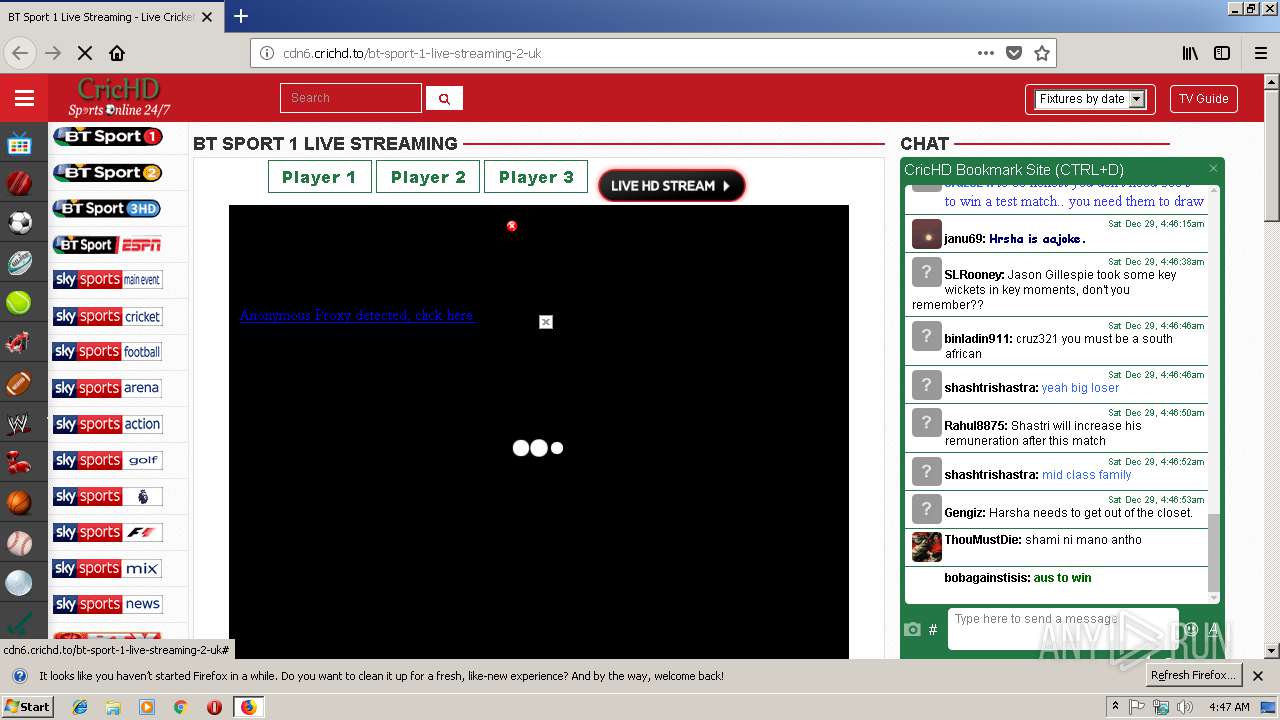Stop page loading in Firefox toolbar
The height and width of the screenshot is (720, 1280).
pyautogui.click(x=85, y=53)
